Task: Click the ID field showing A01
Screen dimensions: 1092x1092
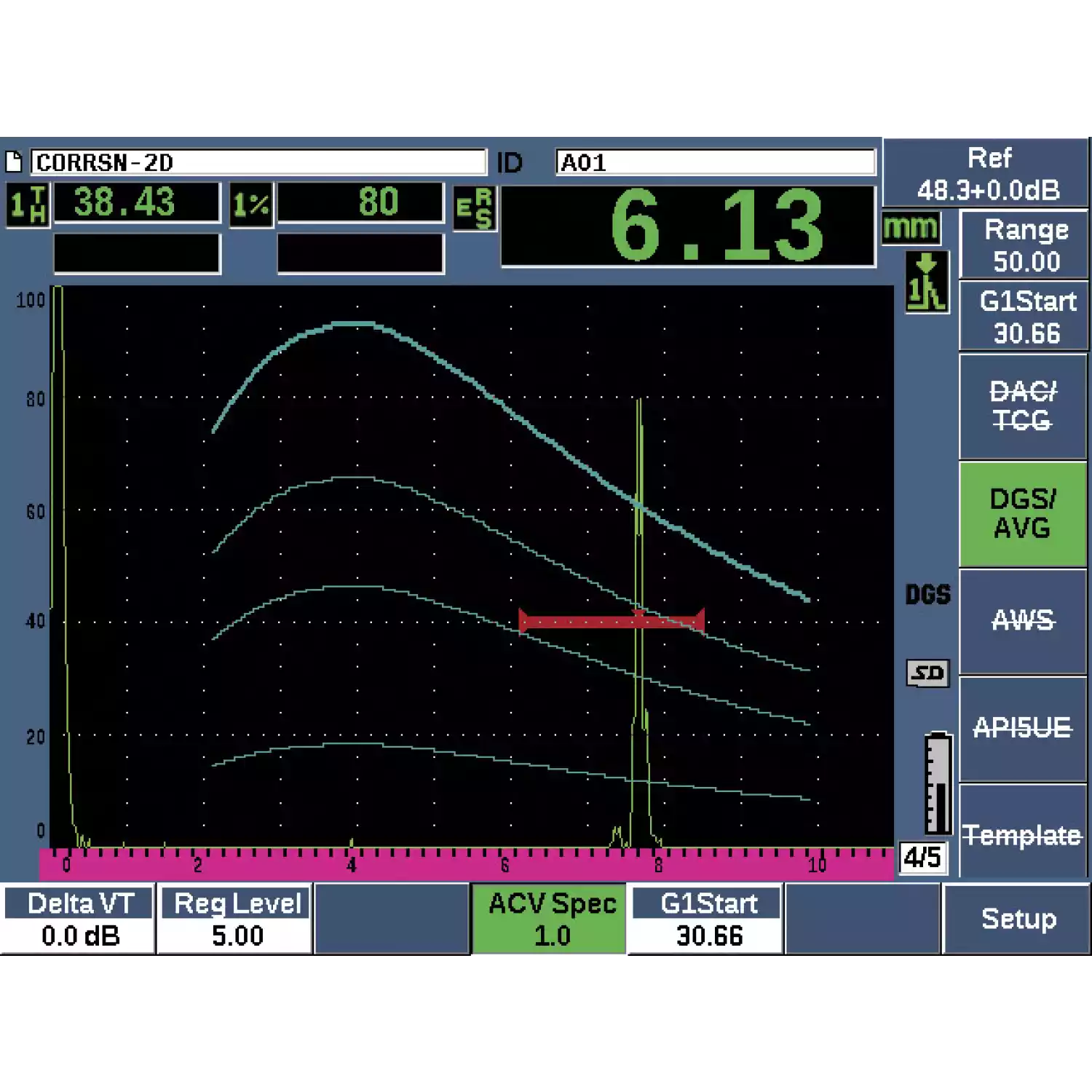Action: click(x=714, y=162)
